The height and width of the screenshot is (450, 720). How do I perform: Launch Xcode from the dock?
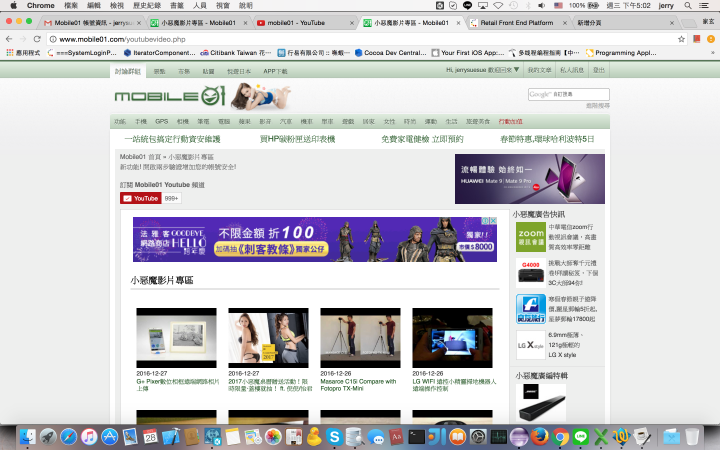pos(171,437)
